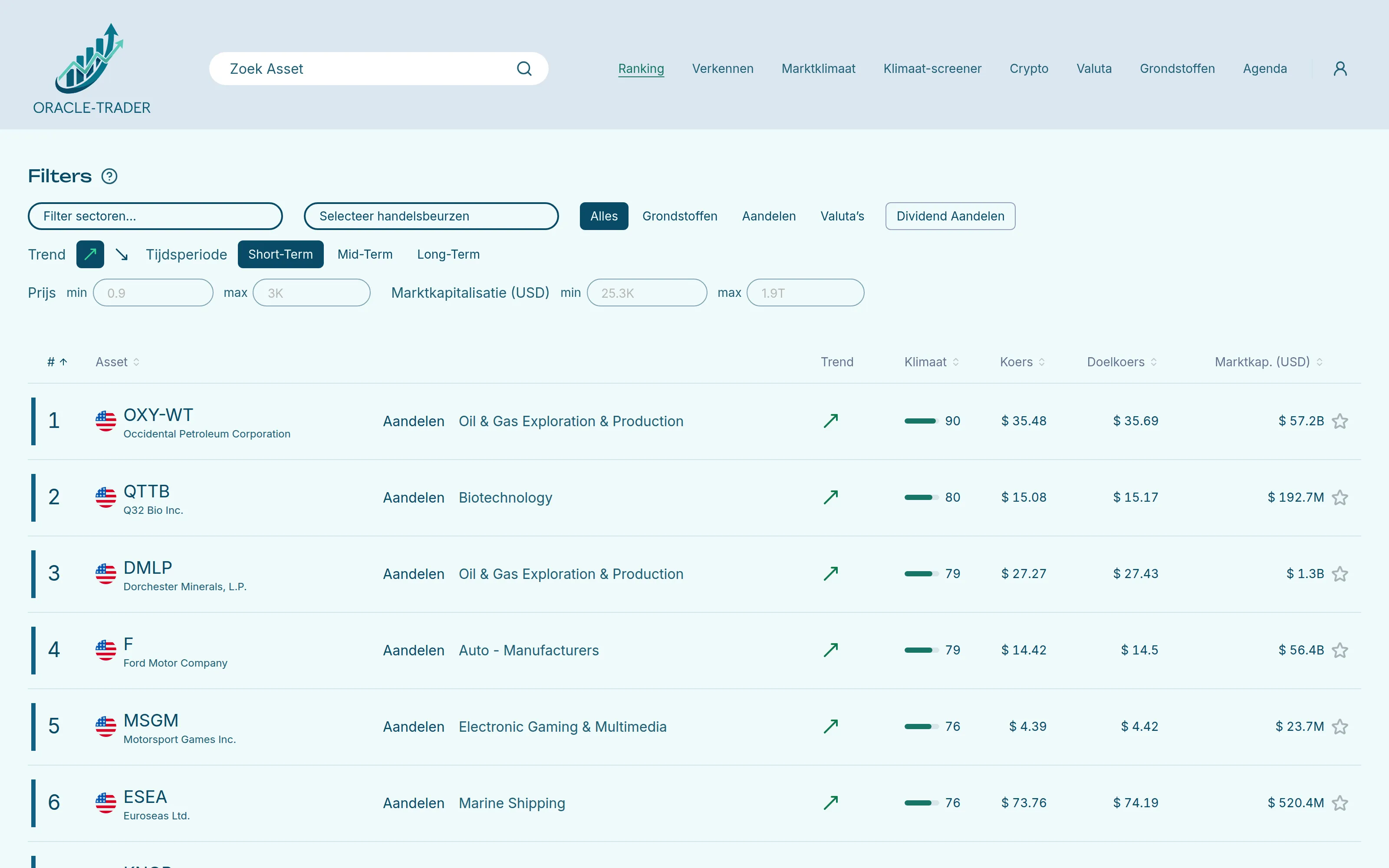This screenshot has height=868, width=1389.
Task: Open the Grondstoffen nav menu item
Action: coord(1177,69)
